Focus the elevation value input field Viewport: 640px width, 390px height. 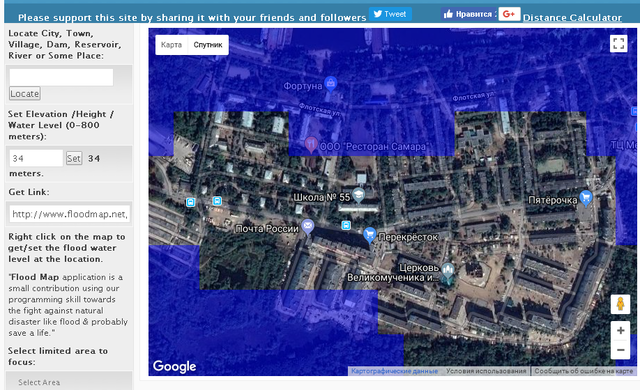pos(36,158)
